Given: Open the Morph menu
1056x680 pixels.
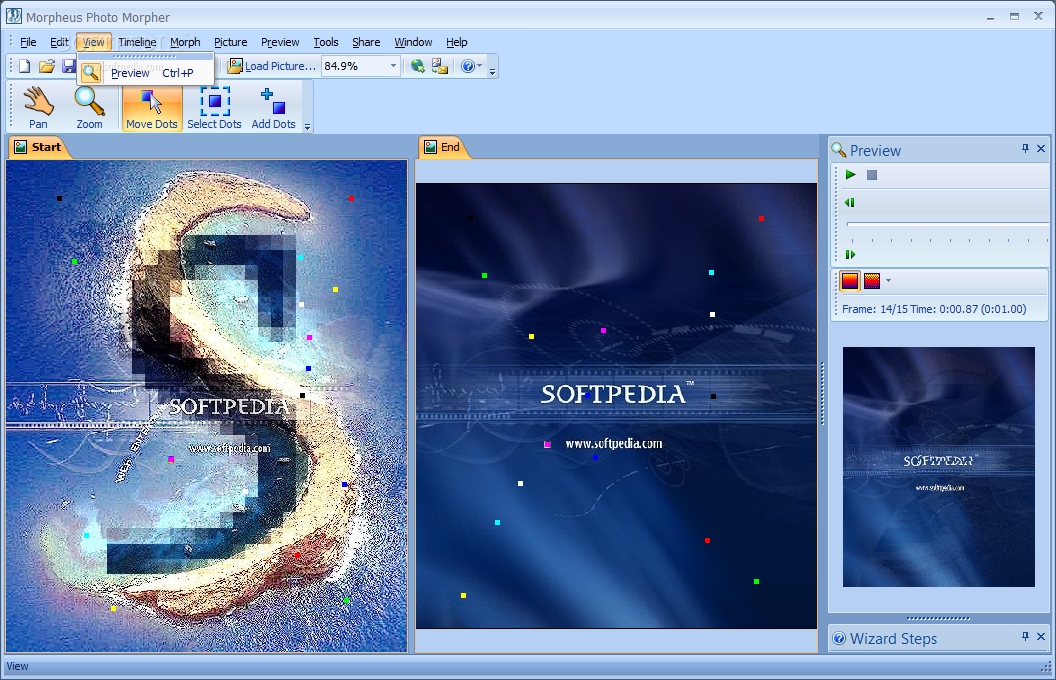Looking at the screenshot, I should (x=185, y=42).
